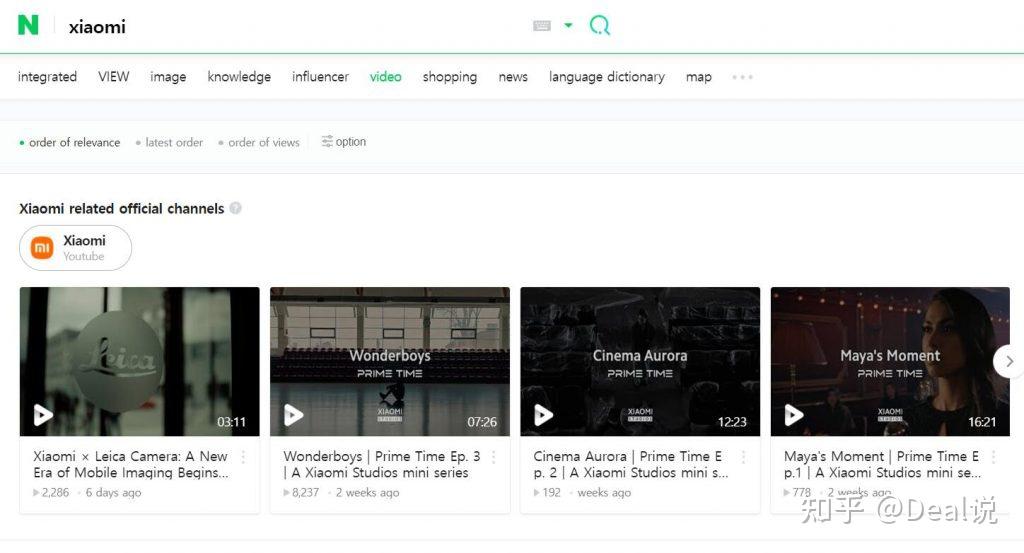
Task: Open Xiaomi × Leica Camera title link
Action: tap(131, 464)
